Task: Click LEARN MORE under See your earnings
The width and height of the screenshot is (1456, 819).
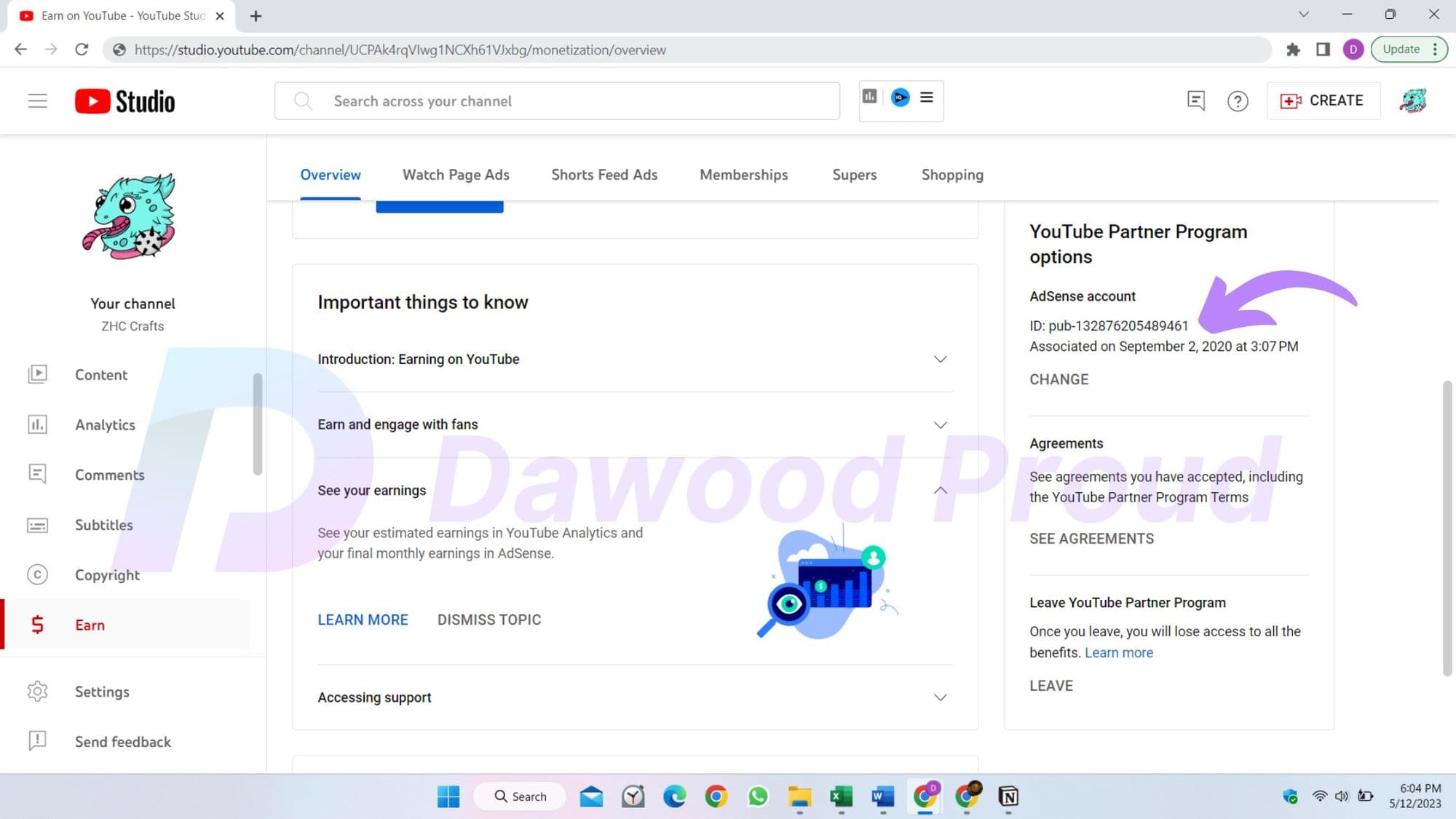Action: pyautogui.click(x=363, y=620)
